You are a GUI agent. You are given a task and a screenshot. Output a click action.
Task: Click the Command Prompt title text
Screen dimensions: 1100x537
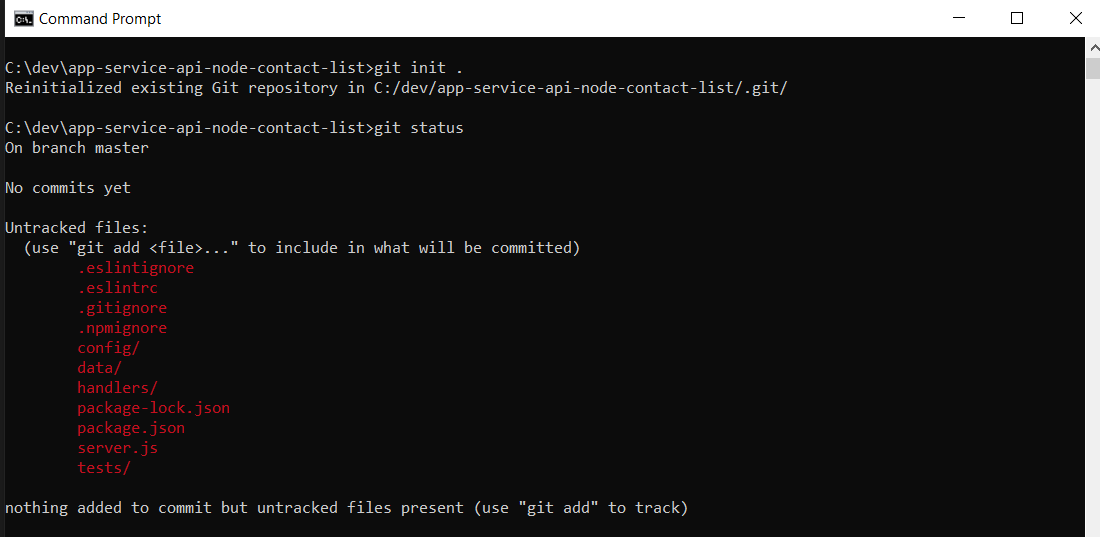100,19
